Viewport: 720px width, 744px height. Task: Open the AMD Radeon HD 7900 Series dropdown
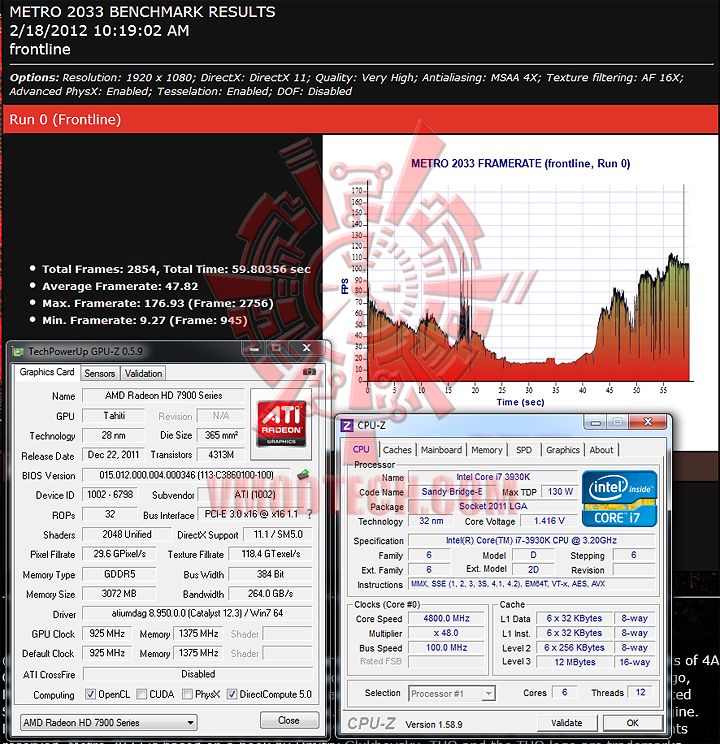109,723
